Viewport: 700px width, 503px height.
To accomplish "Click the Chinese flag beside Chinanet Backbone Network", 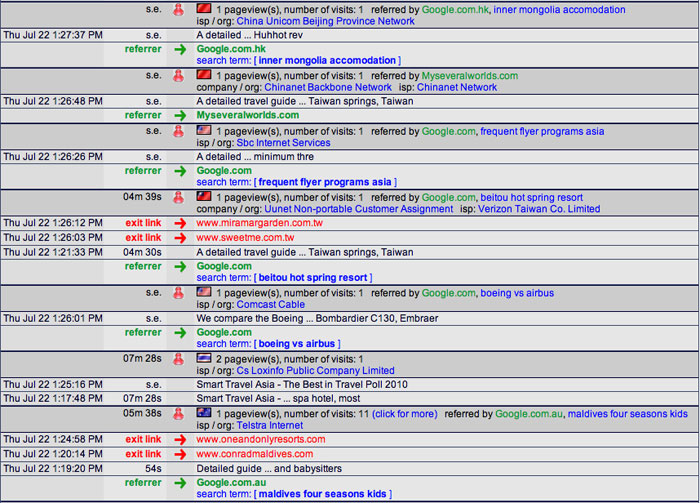I will (x=204, y=75).
